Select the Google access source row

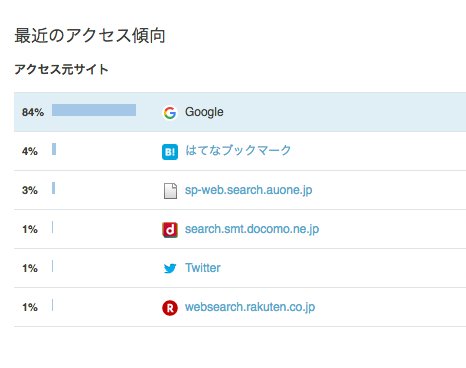point(240,112)
